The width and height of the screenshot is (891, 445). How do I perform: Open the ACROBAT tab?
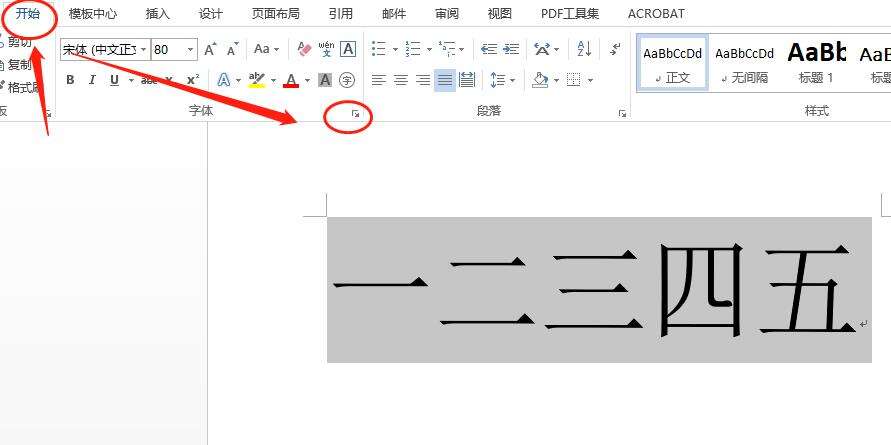656,14
